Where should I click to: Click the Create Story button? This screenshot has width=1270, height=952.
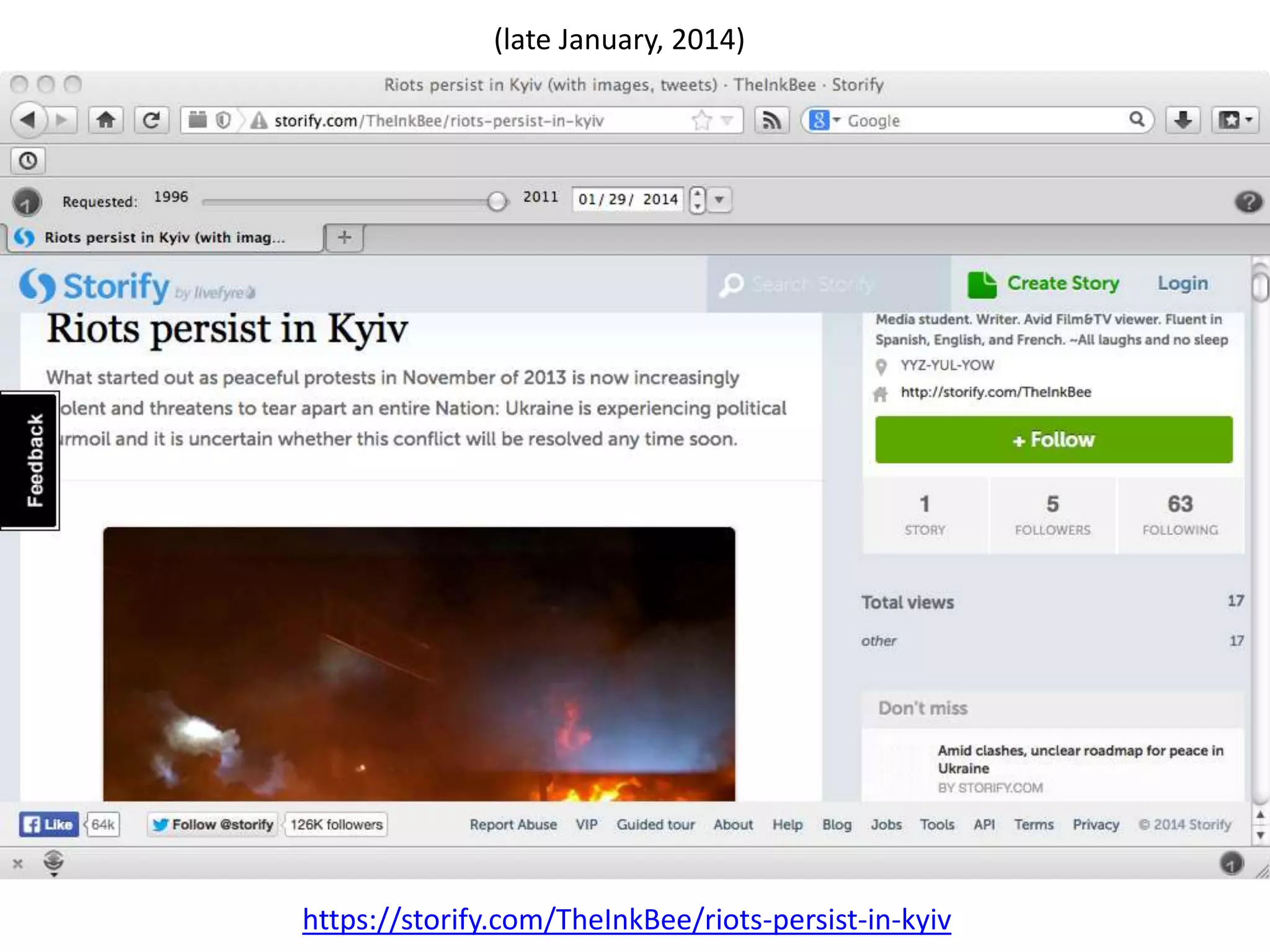[1044, 284]
